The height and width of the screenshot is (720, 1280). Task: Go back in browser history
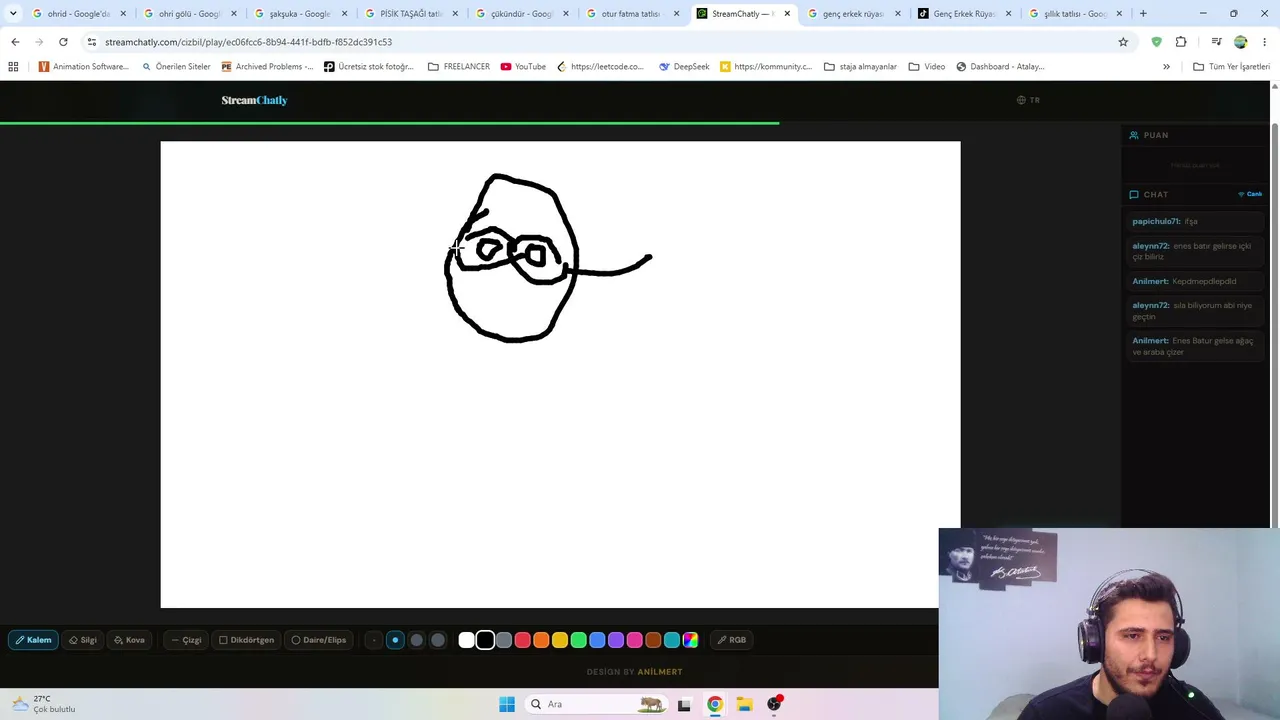[x=15, y=42]
